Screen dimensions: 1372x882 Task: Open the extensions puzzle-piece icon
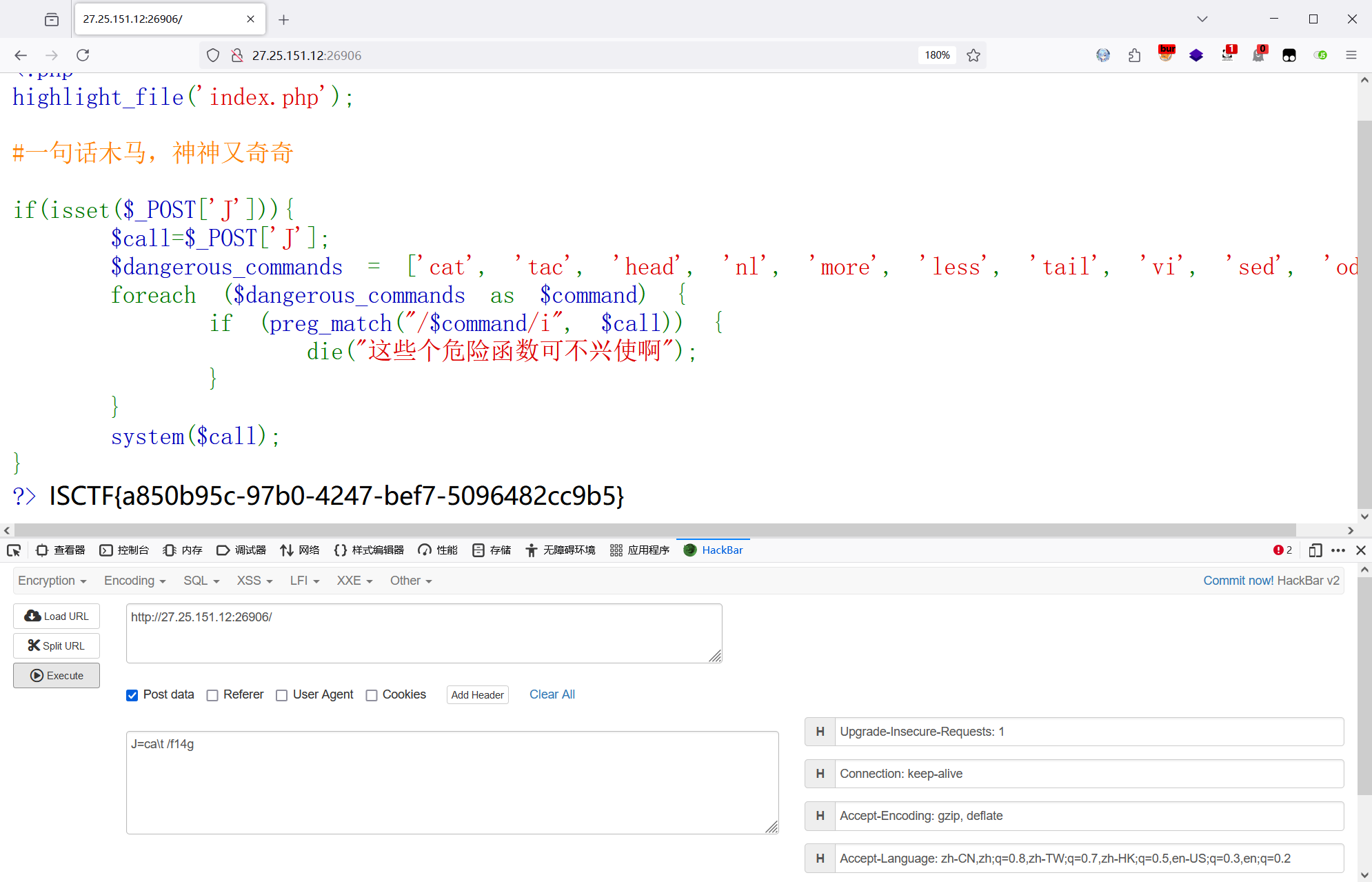click(x=1134, y=55)
